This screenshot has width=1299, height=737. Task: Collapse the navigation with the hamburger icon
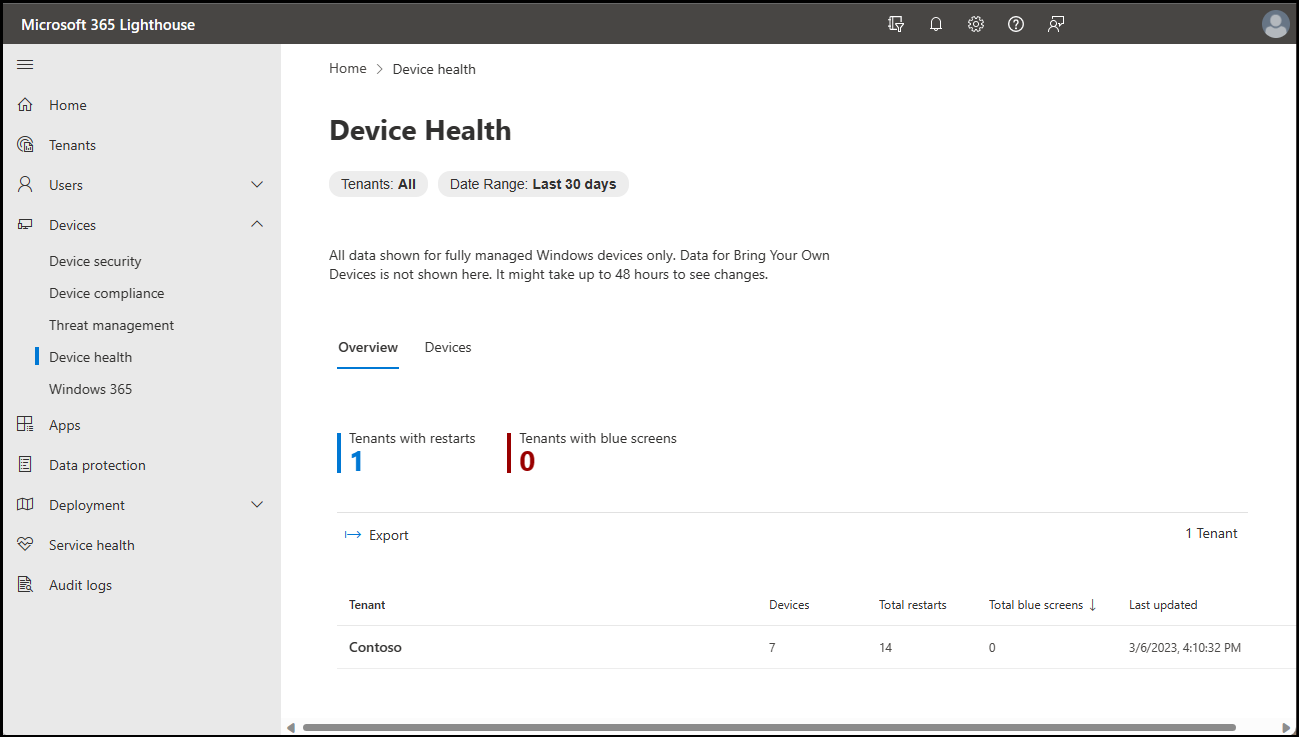(x=25, y=64)
